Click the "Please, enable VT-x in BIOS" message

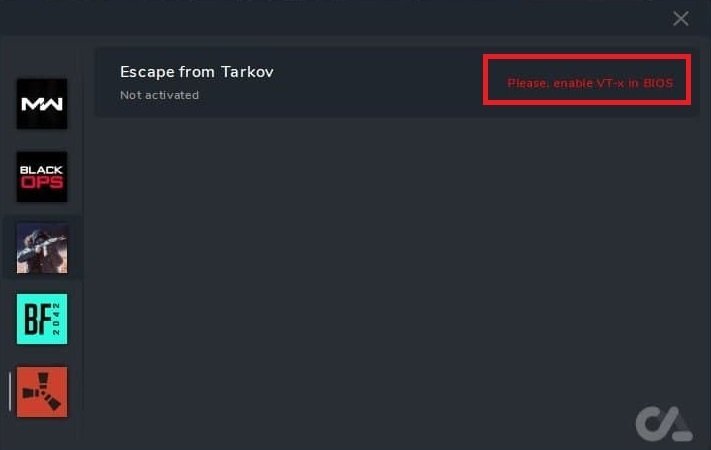(x=587, y=83)
